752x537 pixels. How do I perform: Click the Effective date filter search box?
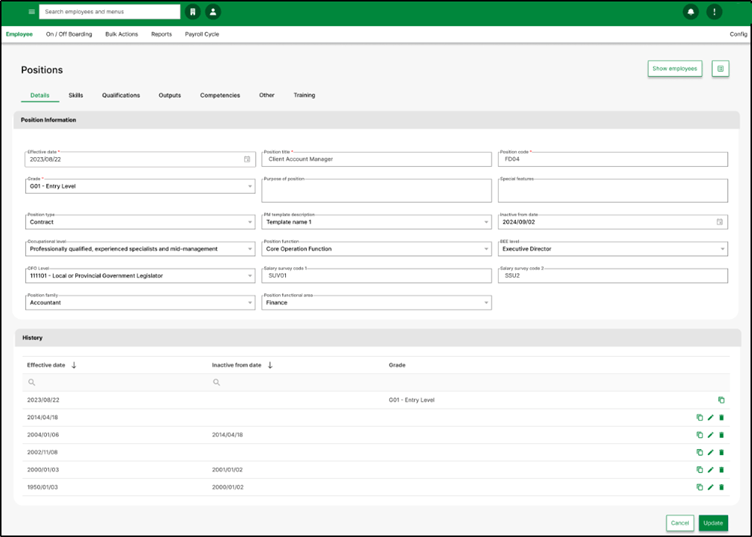[x=115, y=383]
